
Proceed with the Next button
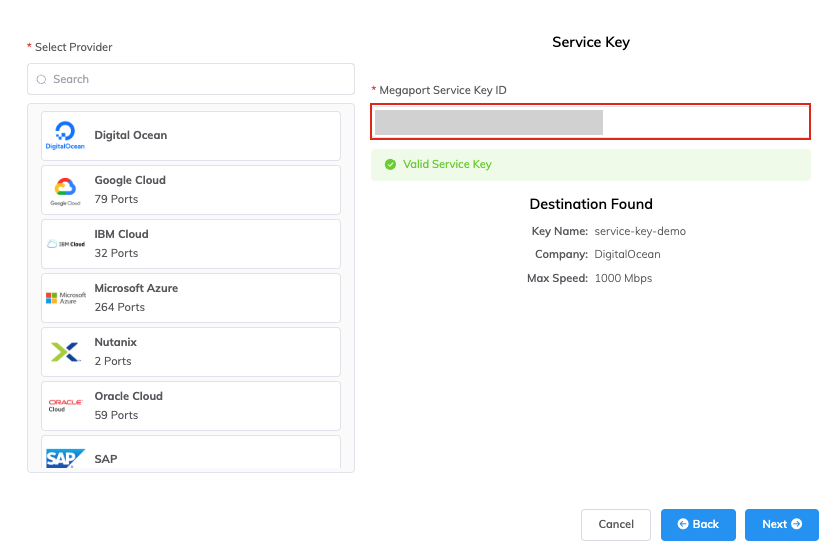782,524
